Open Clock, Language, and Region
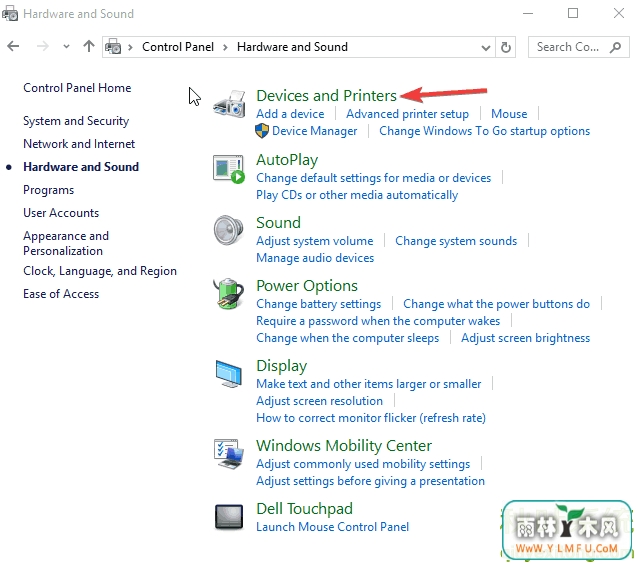This screenshot has height=565, width=637. tap(100, 271)
